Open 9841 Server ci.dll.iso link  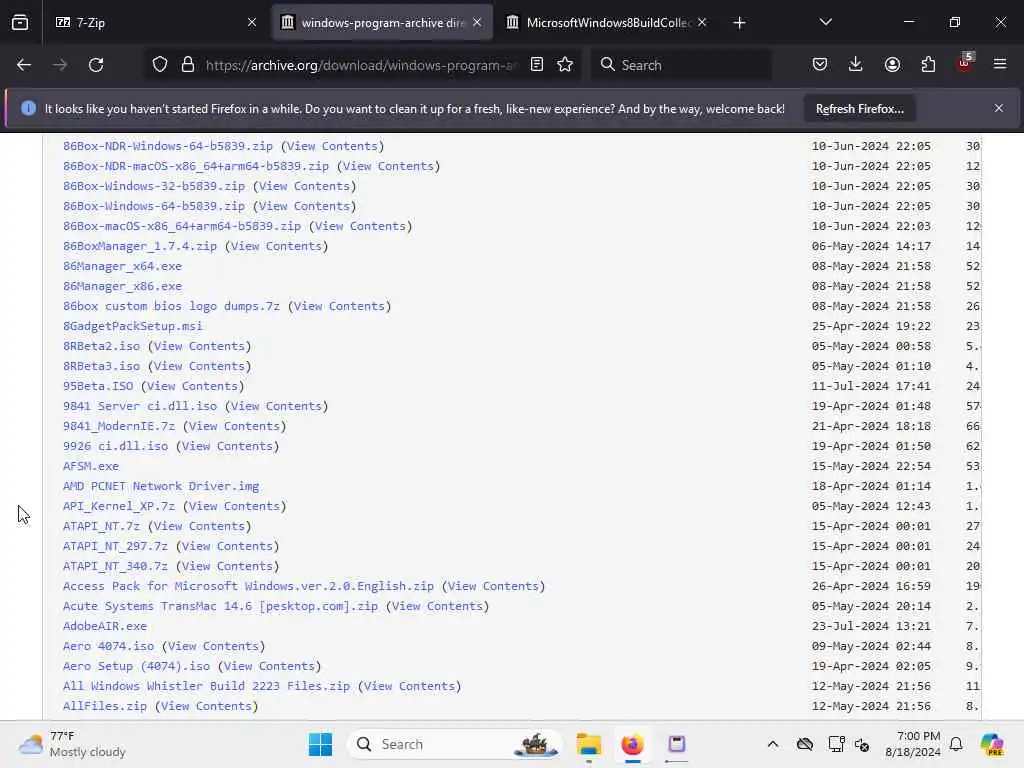coord(140,406)
